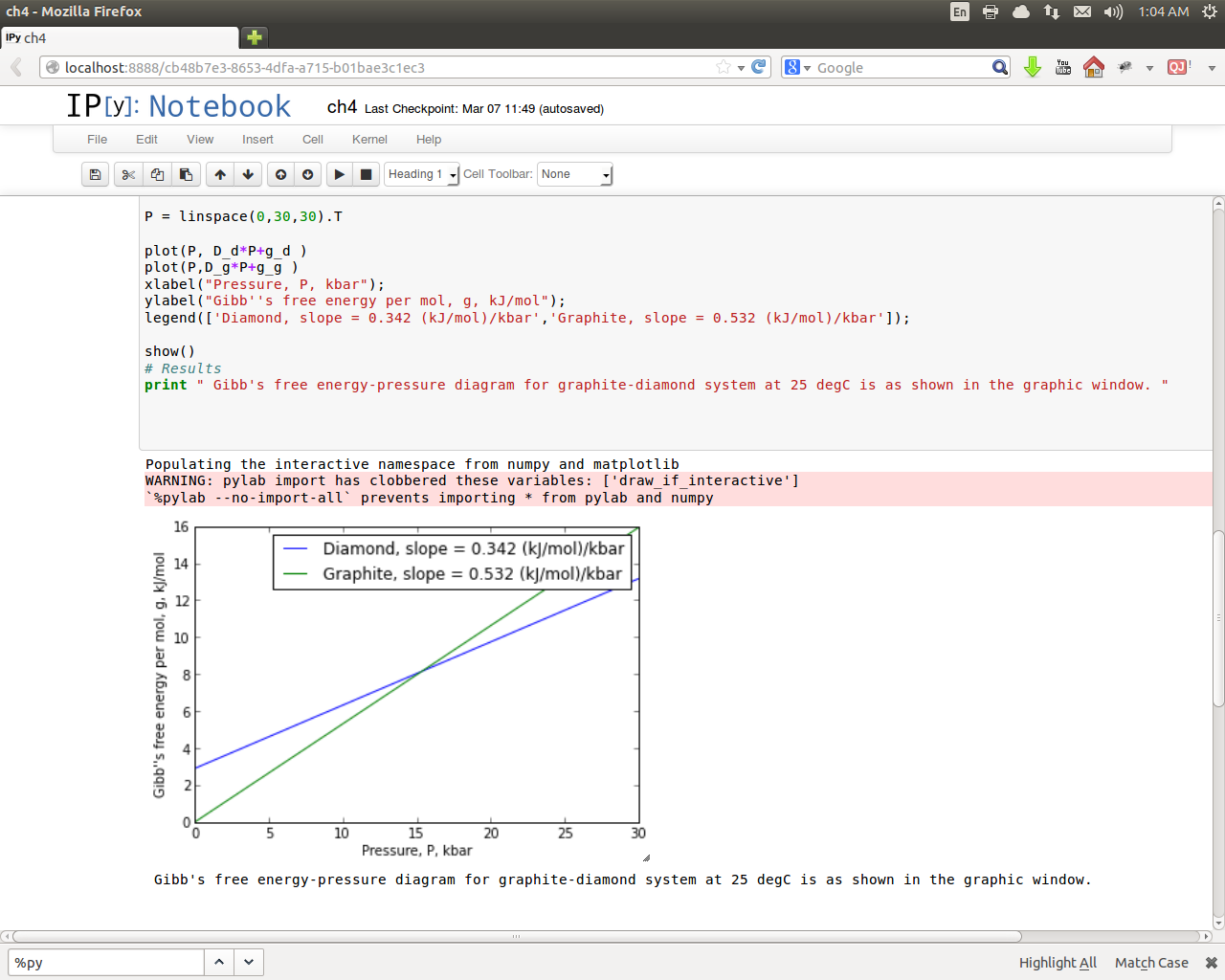
Task: Insert cell below using circled down arrow
Action: [x=307, y=174]
